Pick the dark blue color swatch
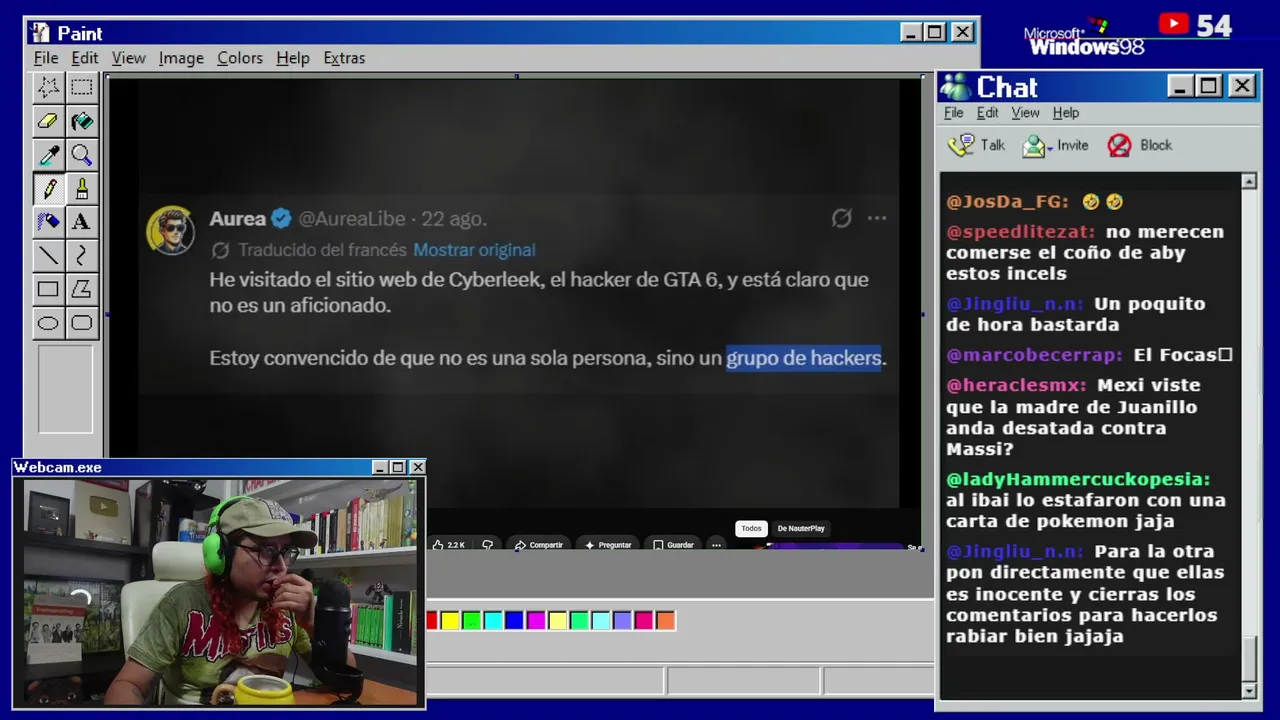This screenshot has height=720, width=1280. coord(514,621)
